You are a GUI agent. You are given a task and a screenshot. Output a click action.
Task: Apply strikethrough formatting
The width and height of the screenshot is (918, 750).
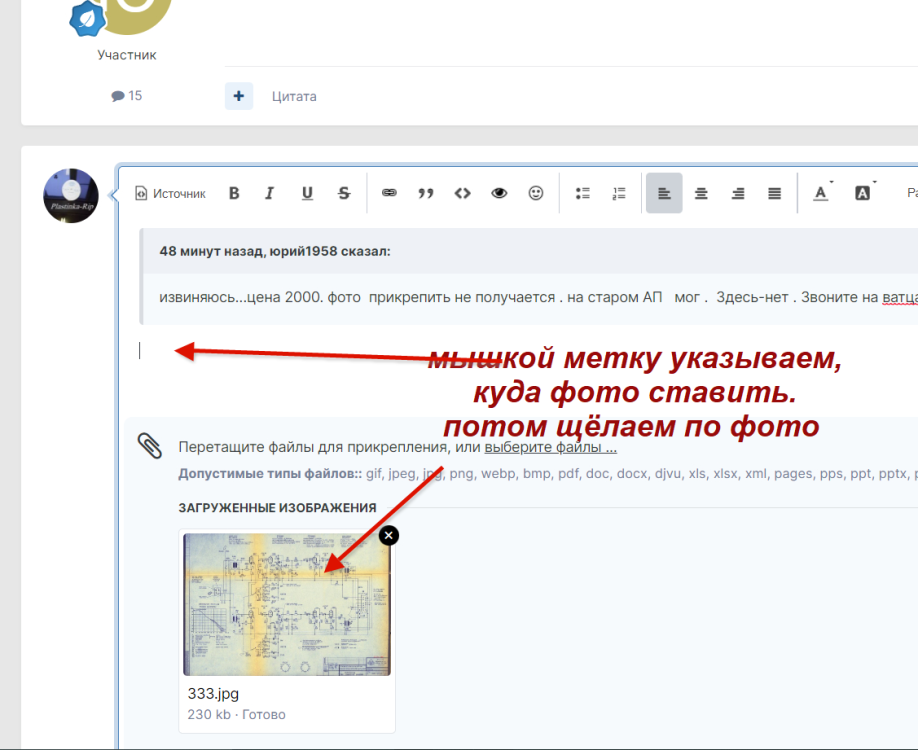click(344, 194)
